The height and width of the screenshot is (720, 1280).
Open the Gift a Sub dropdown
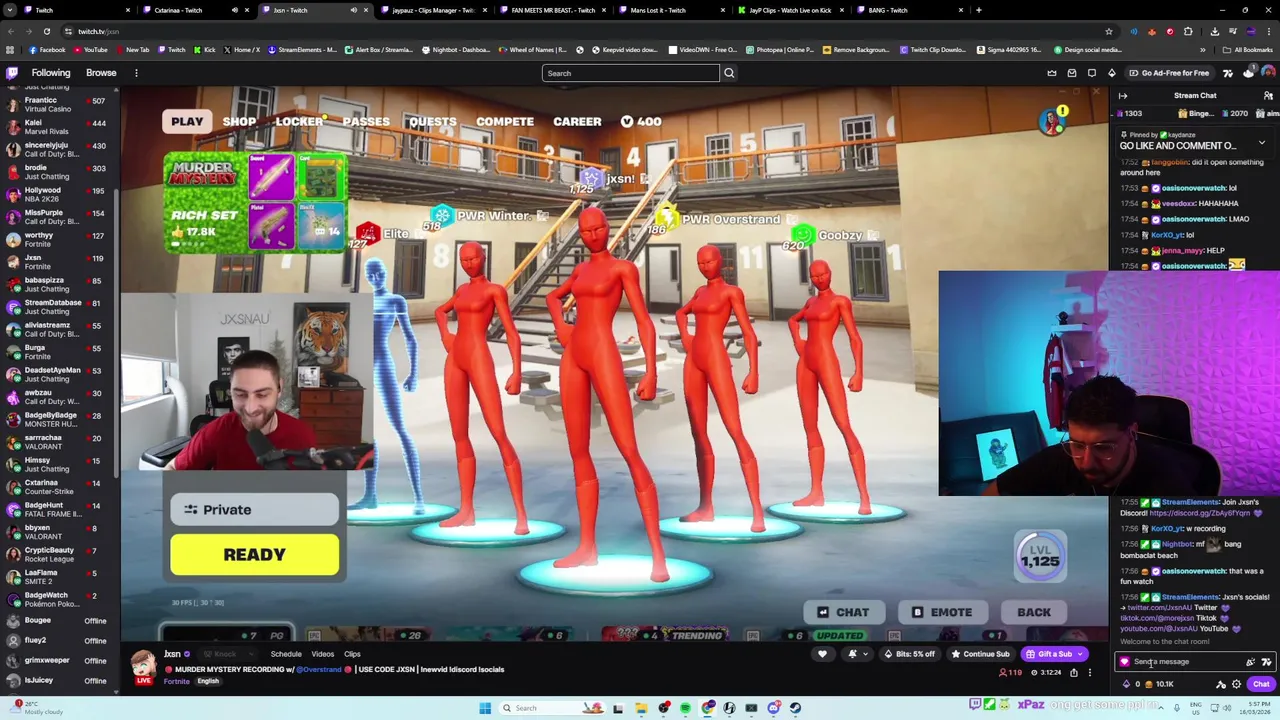[x=1079, y=654]
